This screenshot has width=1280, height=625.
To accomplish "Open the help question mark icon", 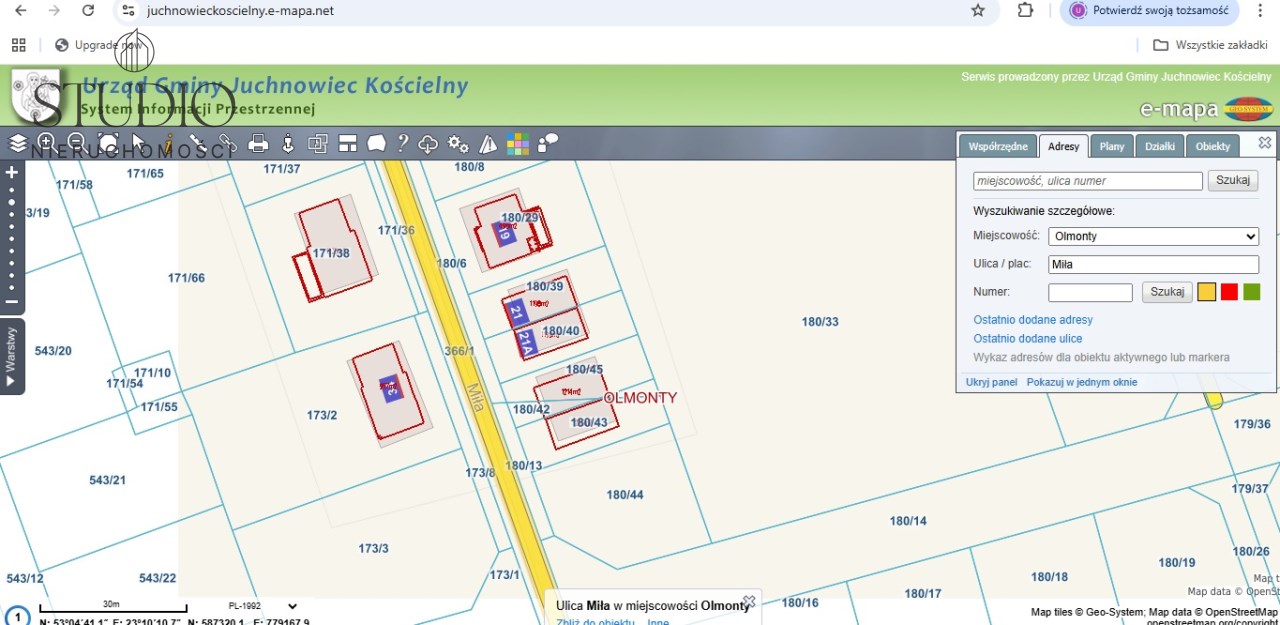I will tap(403, 143).
